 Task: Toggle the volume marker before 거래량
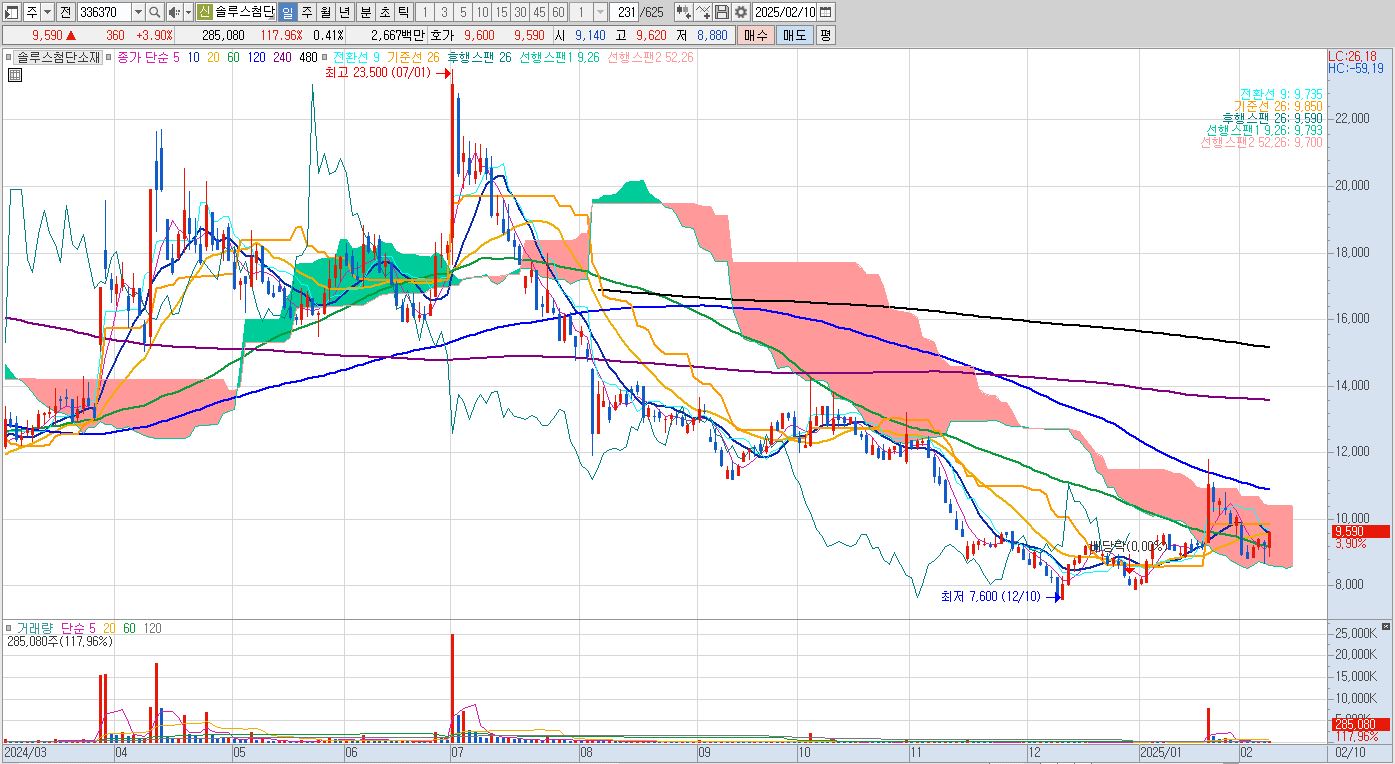[10, 628]
